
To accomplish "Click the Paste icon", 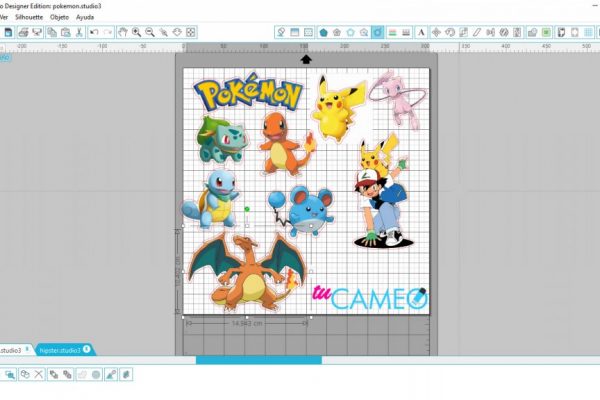I will coord(65,32).
